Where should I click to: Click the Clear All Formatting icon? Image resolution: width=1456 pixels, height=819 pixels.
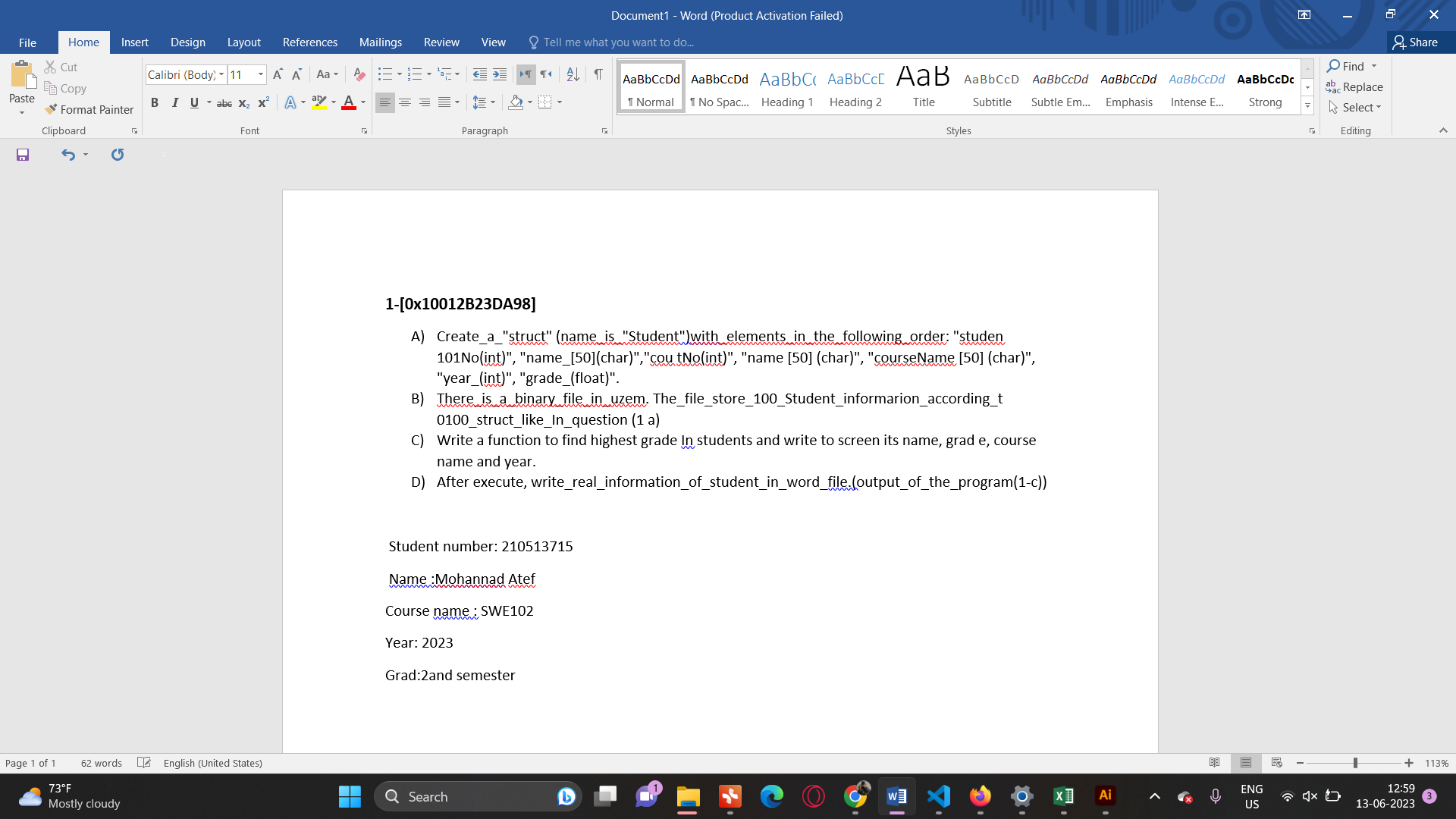[359, 74]
